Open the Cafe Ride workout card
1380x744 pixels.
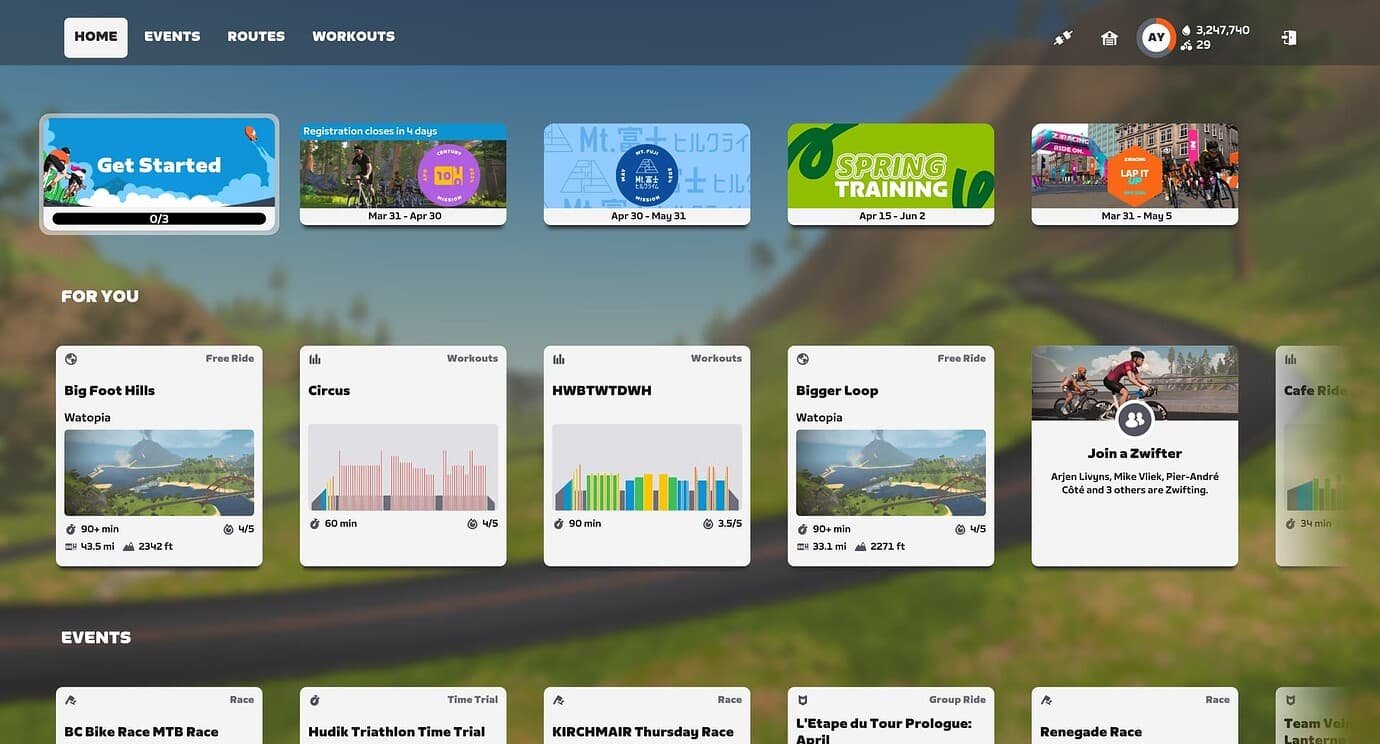click(1313, 456)
